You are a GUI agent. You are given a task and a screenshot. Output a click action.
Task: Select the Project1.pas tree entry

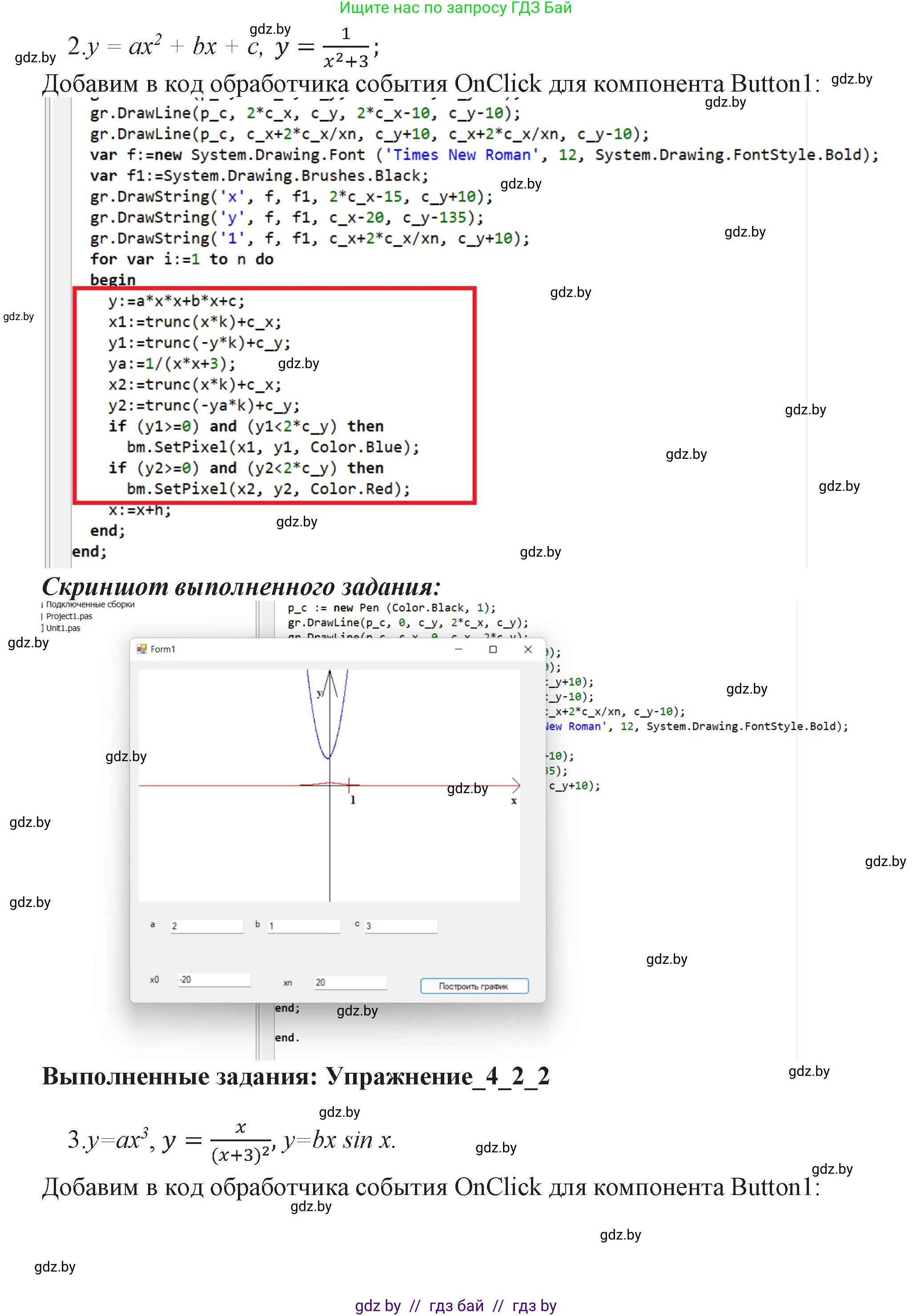tap(70, 616)
